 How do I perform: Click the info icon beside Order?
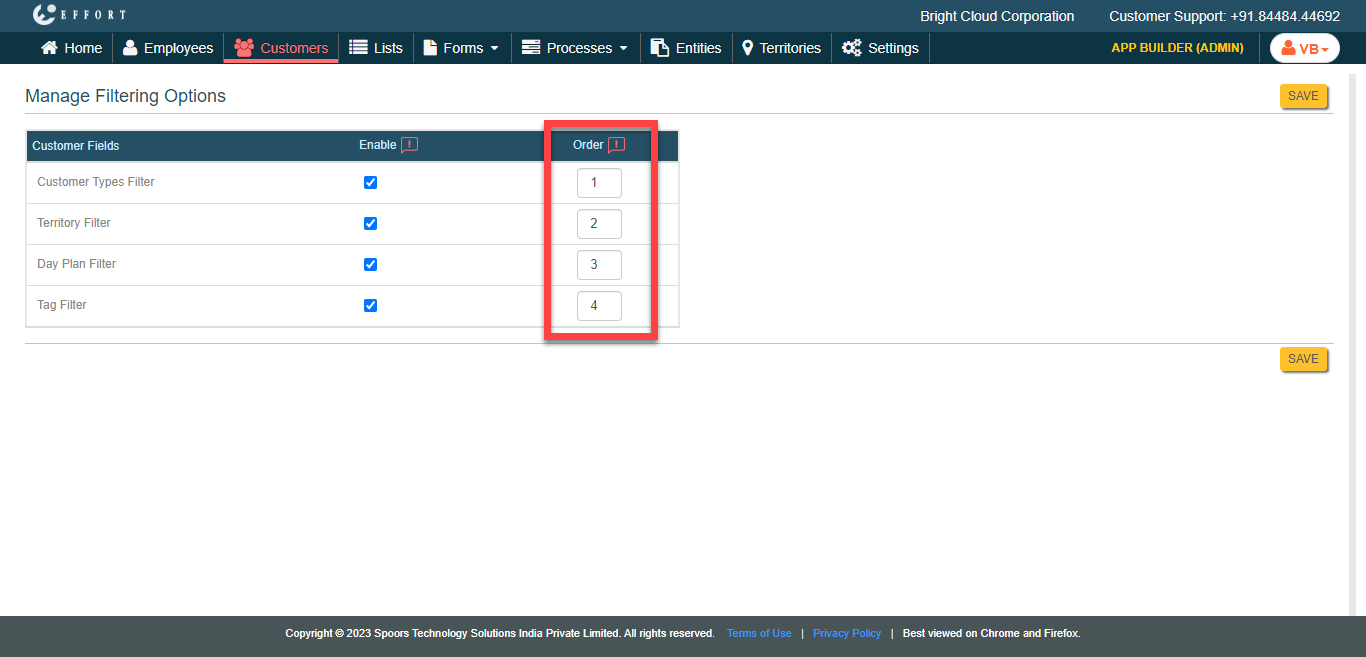tap(616, 145)
